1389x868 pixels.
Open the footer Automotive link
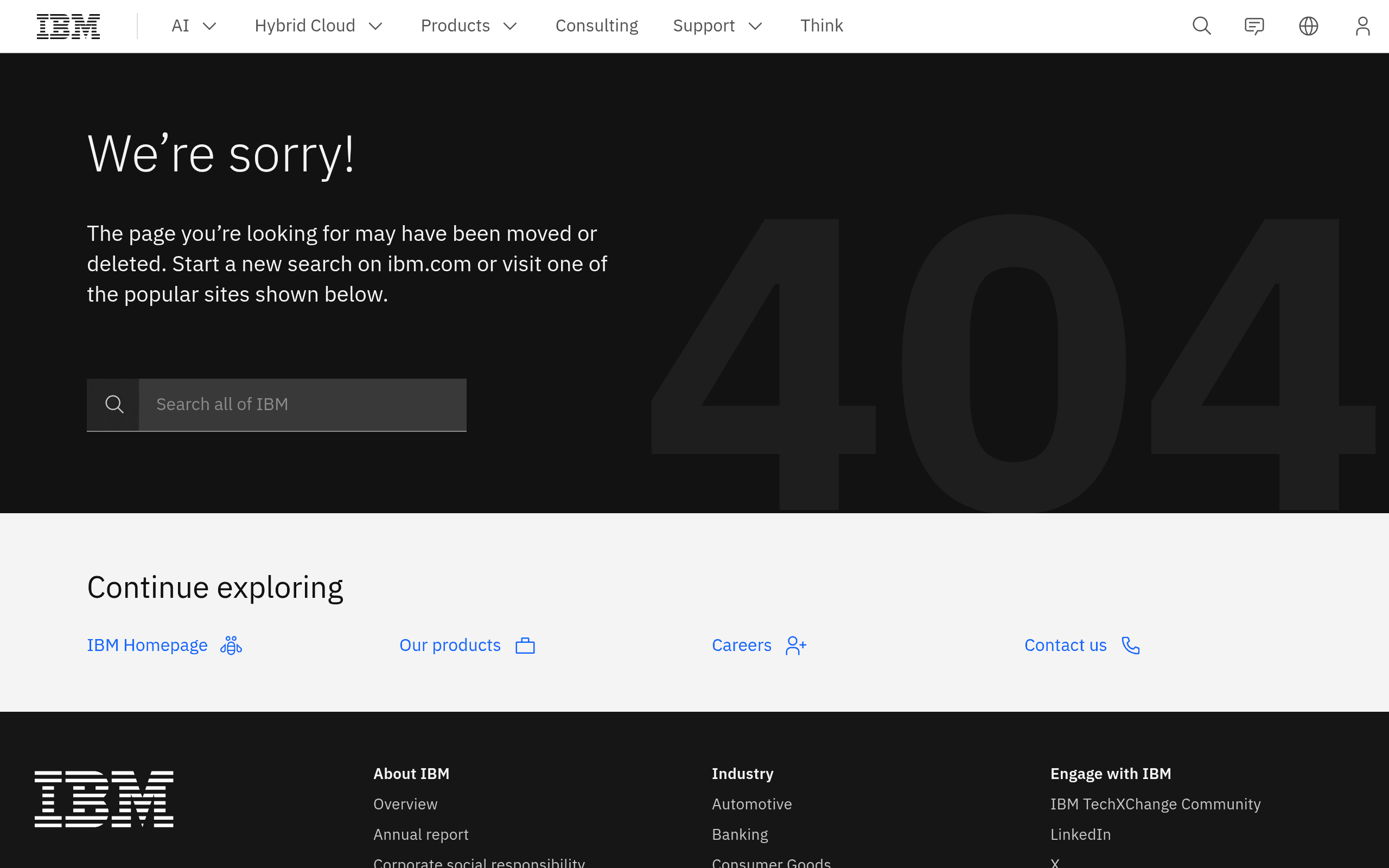pyautogui.click(x=752, y=803)
